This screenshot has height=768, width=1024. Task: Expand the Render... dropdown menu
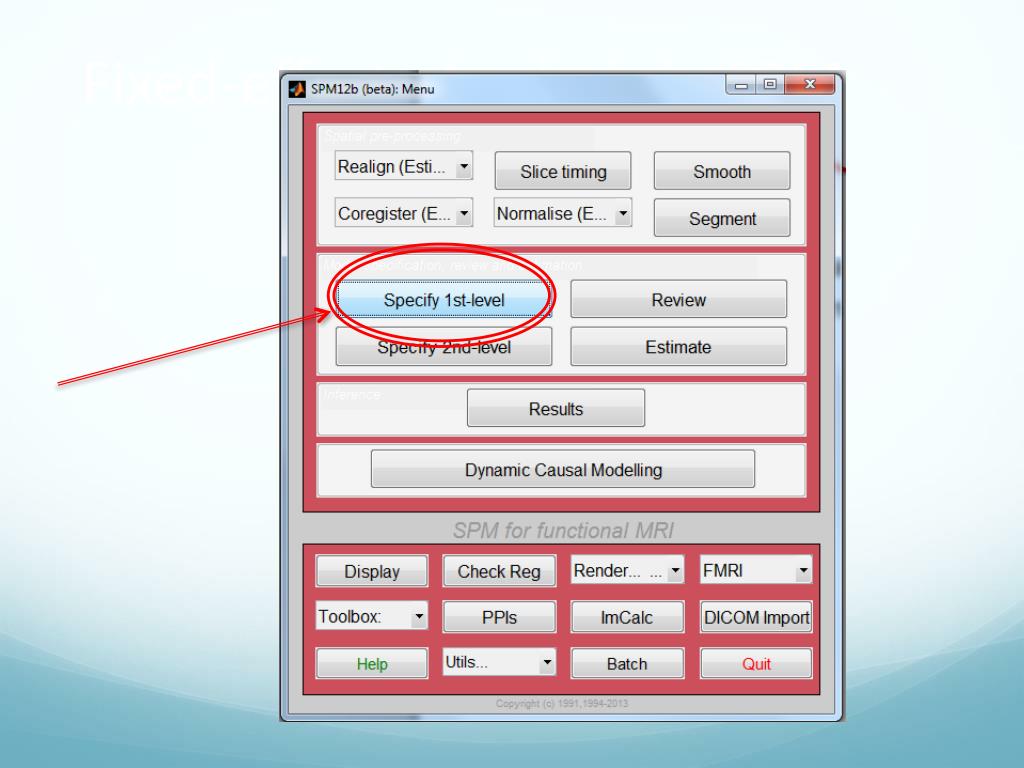(x=627, y=570)
